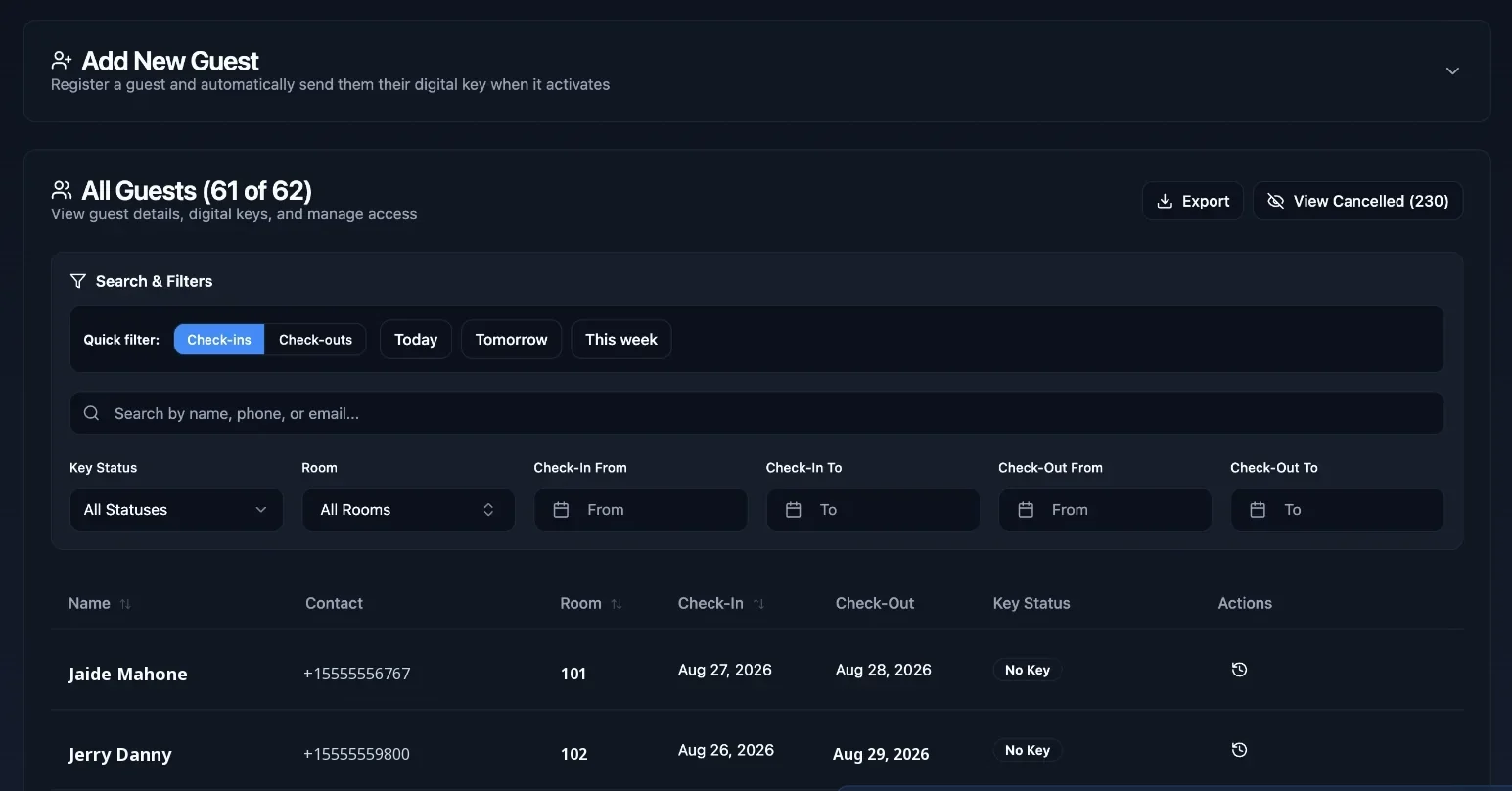Viewport: 1512px width, 791px height.
Task: Click the search magnifier icon
Action: [92, 413]
